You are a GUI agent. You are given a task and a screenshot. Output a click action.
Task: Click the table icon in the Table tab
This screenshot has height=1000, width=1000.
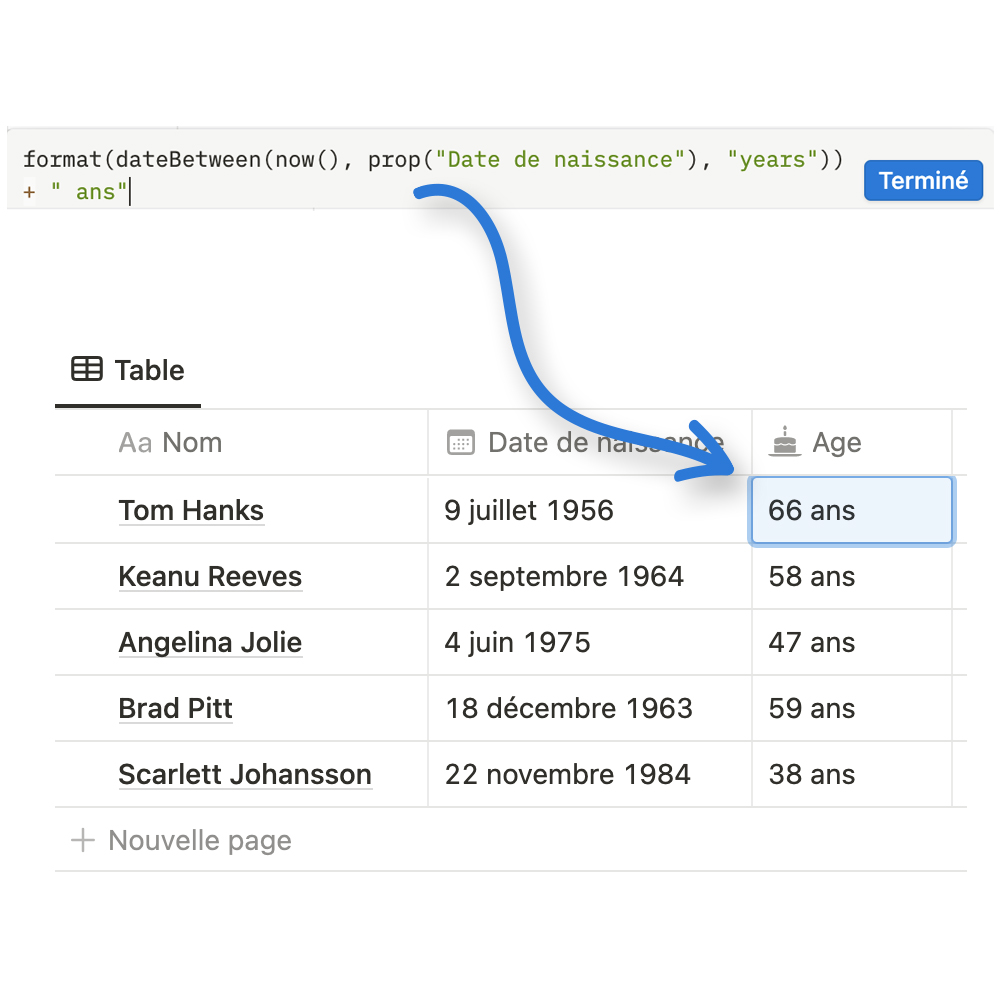(87, 369)
